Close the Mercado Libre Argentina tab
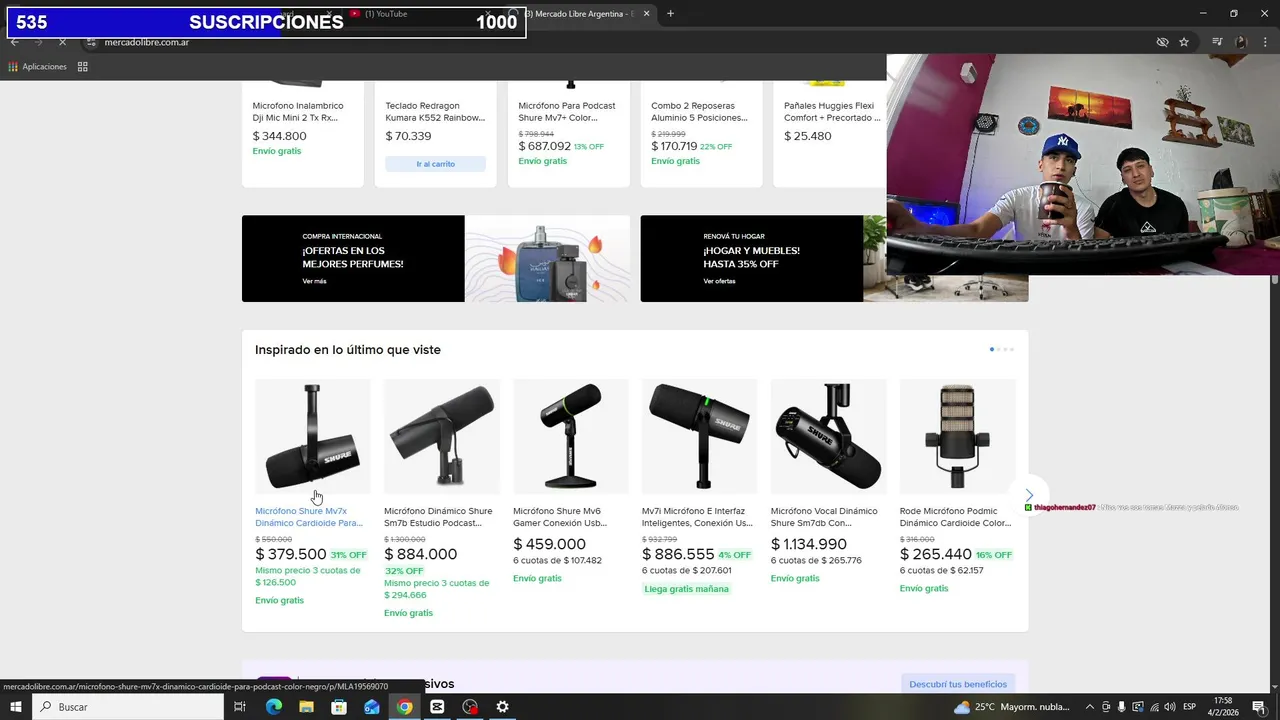 tap(647, 14)
